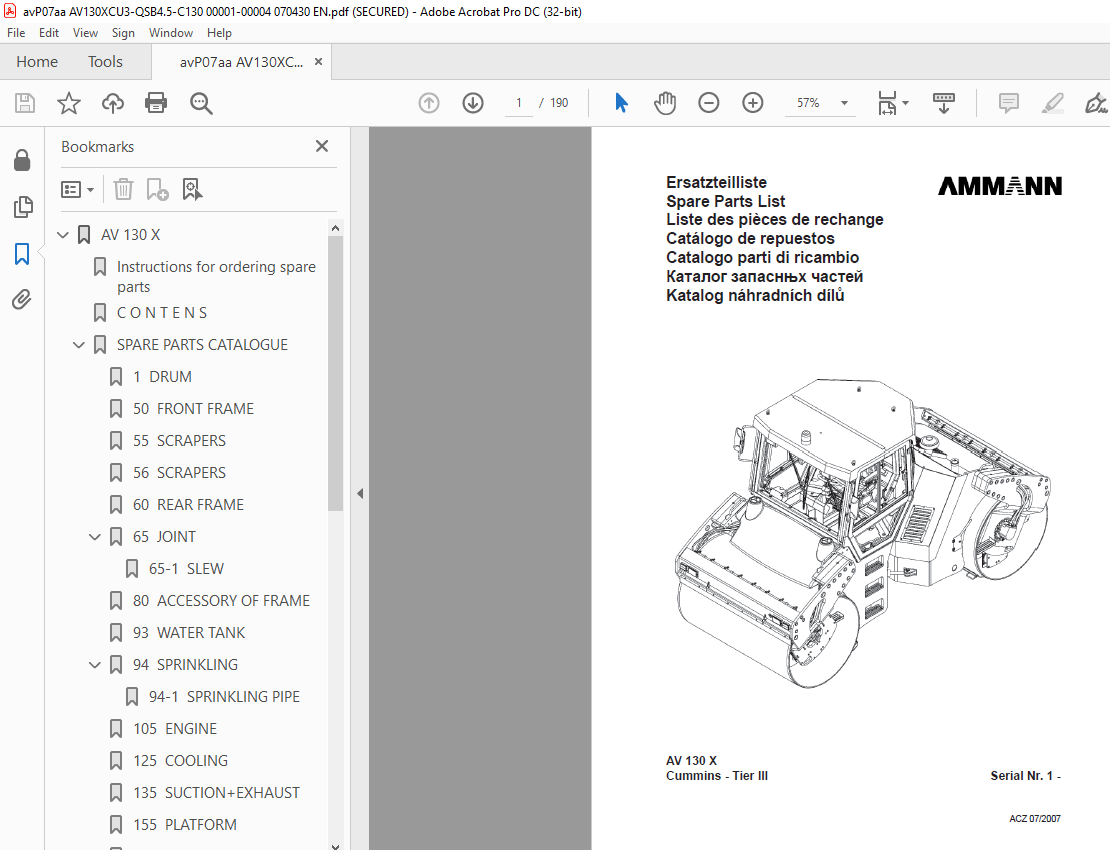The height and width of the screenshot is (850, 1110).
Task: Print the document
Action: point(156,103)
